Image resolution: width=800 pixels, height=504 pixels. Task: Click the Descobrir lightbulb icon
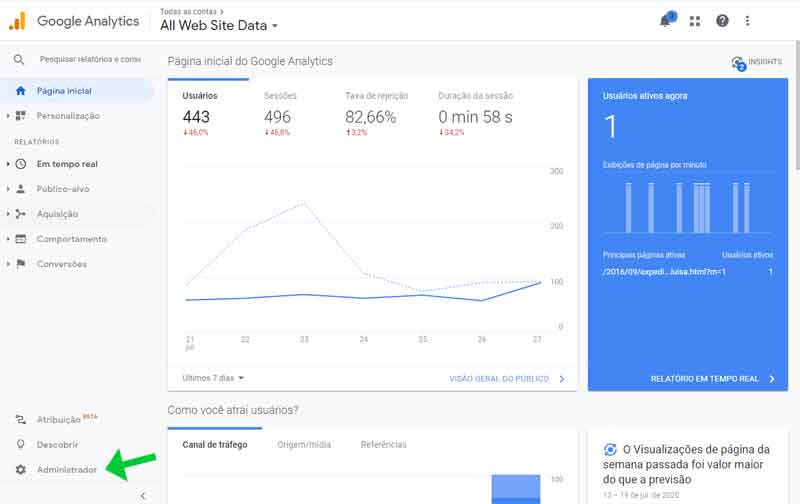pyautogui.click(x=20, y=444)
